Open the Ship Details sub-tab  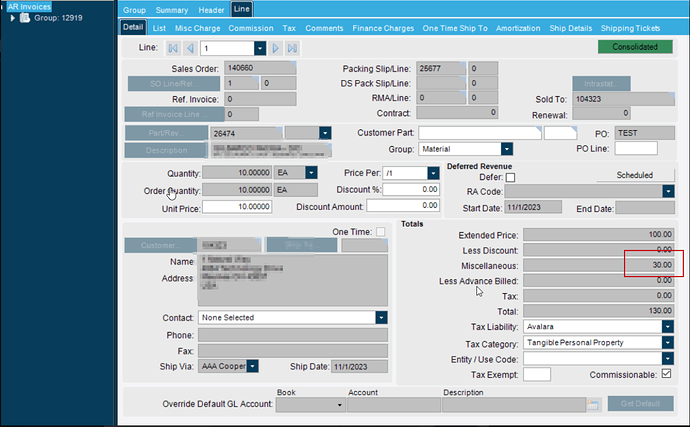571,28
